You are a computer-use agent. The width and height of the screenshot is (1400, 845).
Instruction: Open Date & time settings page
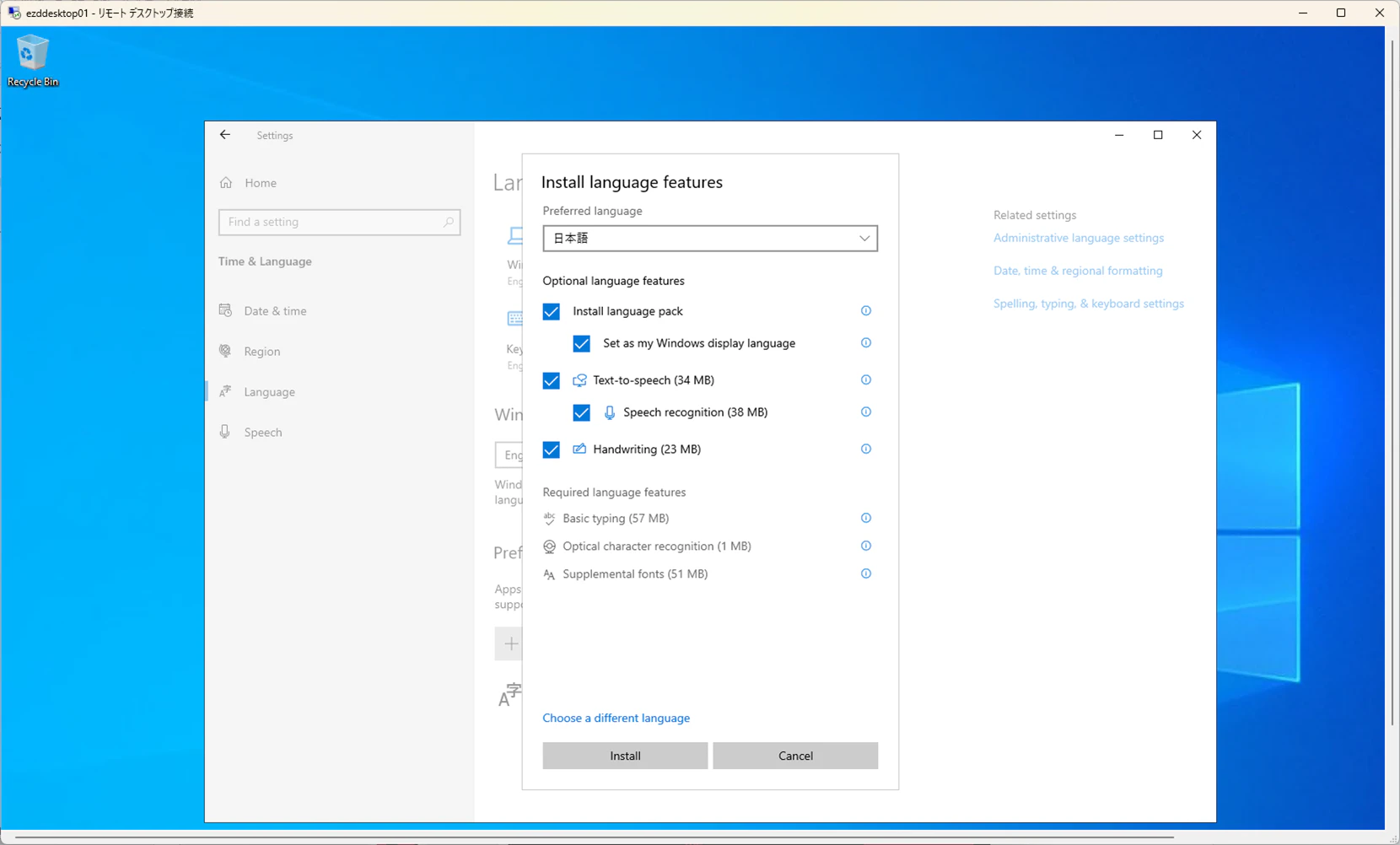coord(340,311)
